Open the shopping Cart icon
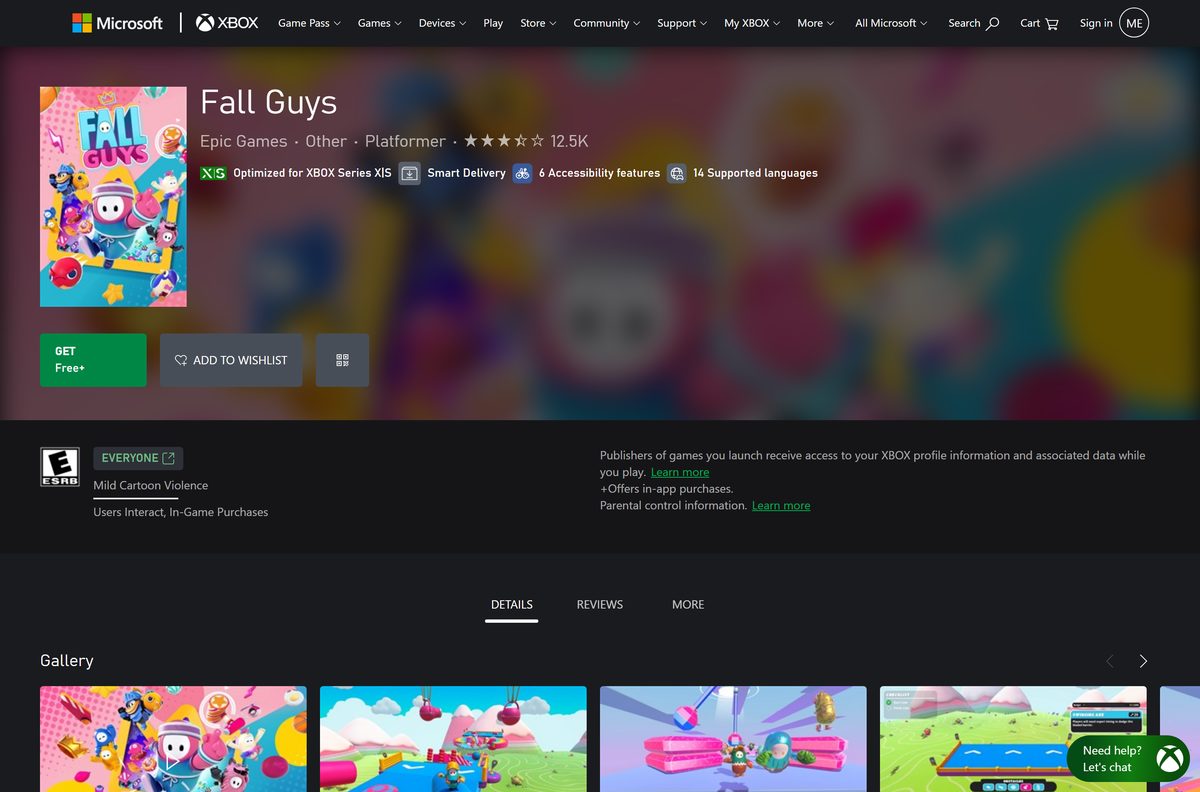The height and width of the screenshot is (792, 1200). pyautogui.click(x=1051, y=23)
